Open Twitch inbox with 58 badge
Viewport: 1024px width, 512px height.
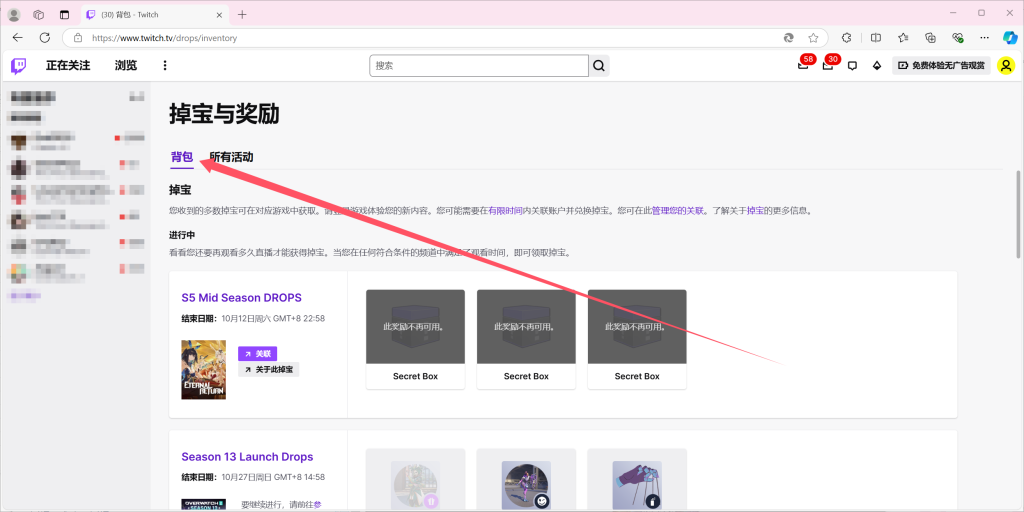(x=803, y=65)
